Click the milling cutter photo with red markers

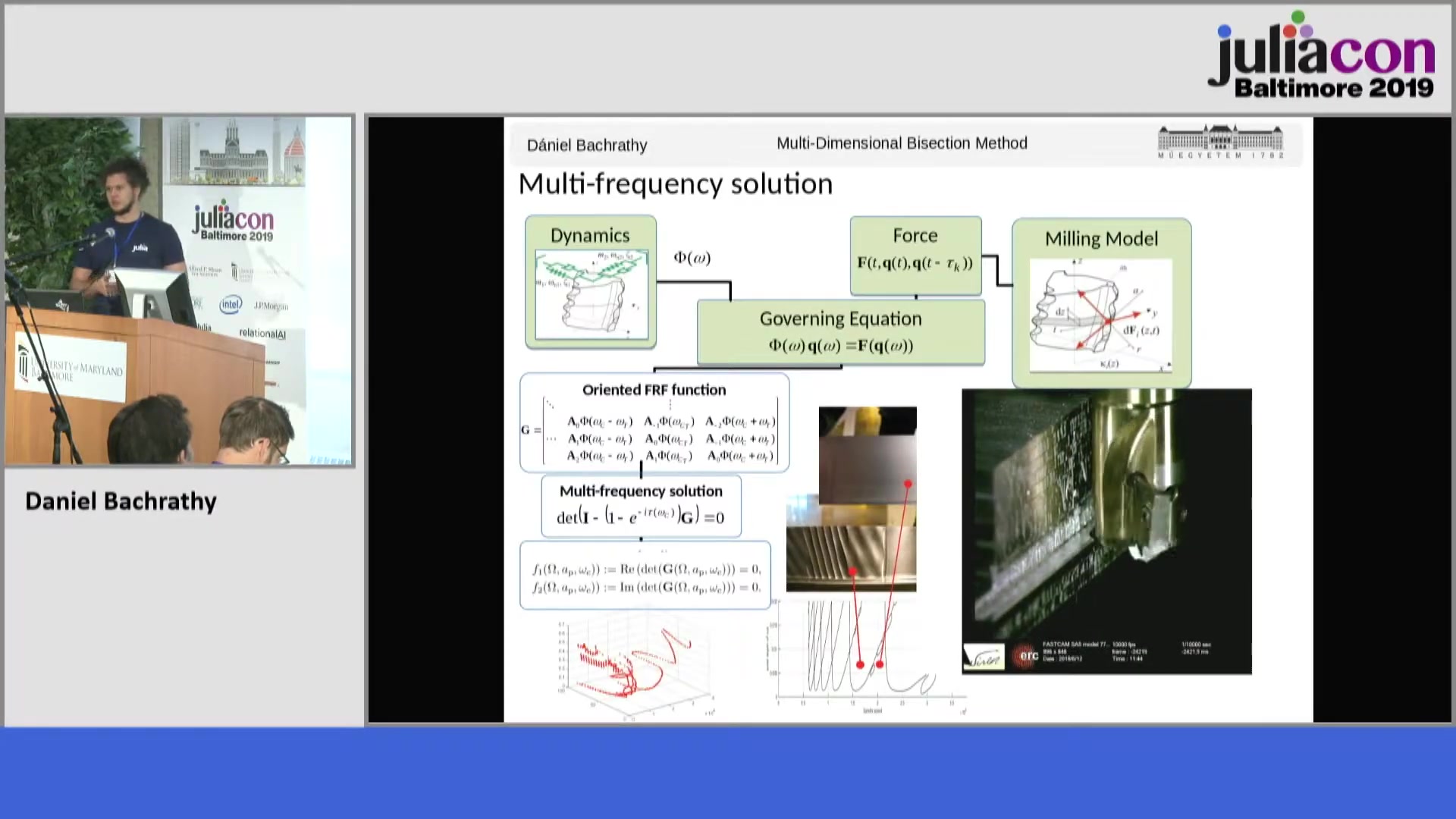click(x=851, y=499)
